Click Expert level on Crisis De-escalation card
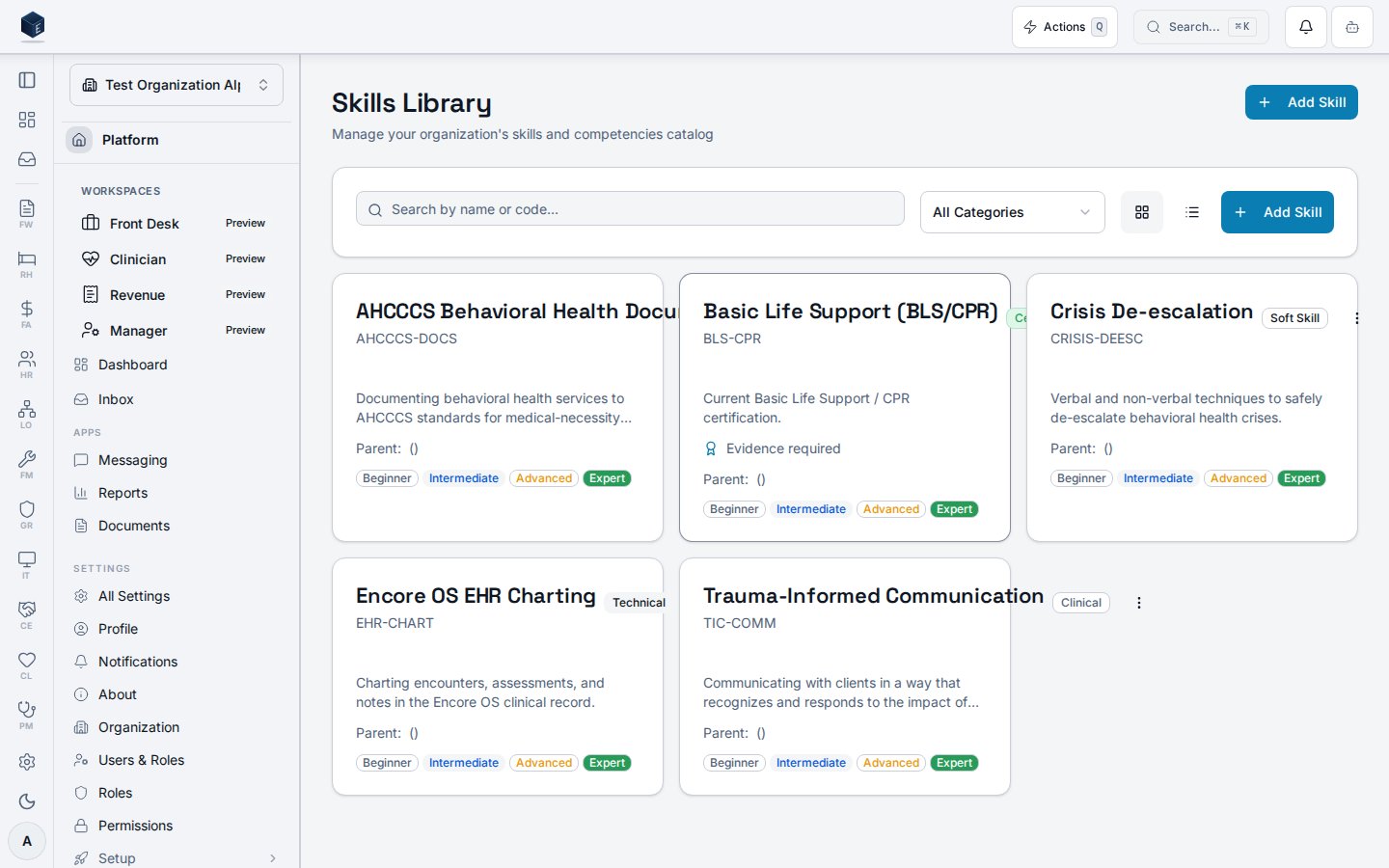This screenshot has height=868, width=1389. [x=1301, y=478]
